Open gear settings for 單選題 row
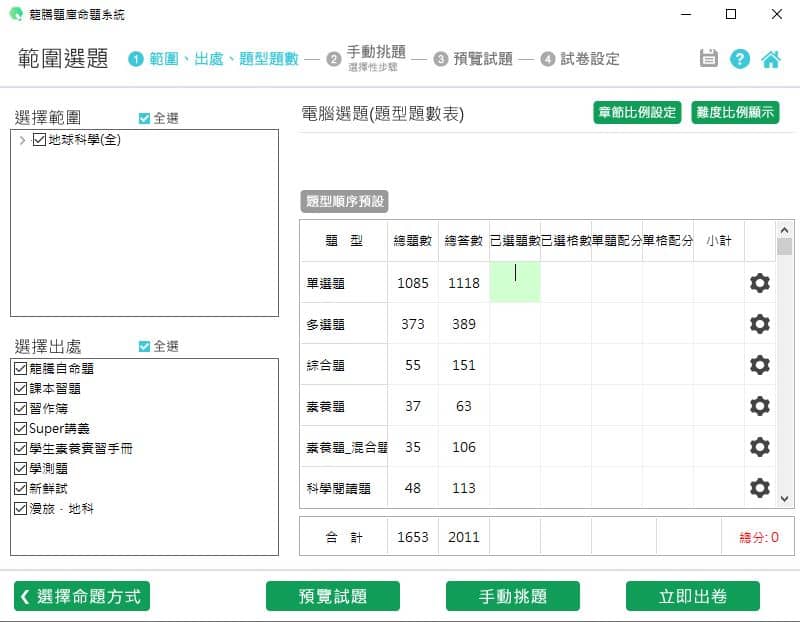Viewport: 800px width, 622px height. tap(760, 283)
